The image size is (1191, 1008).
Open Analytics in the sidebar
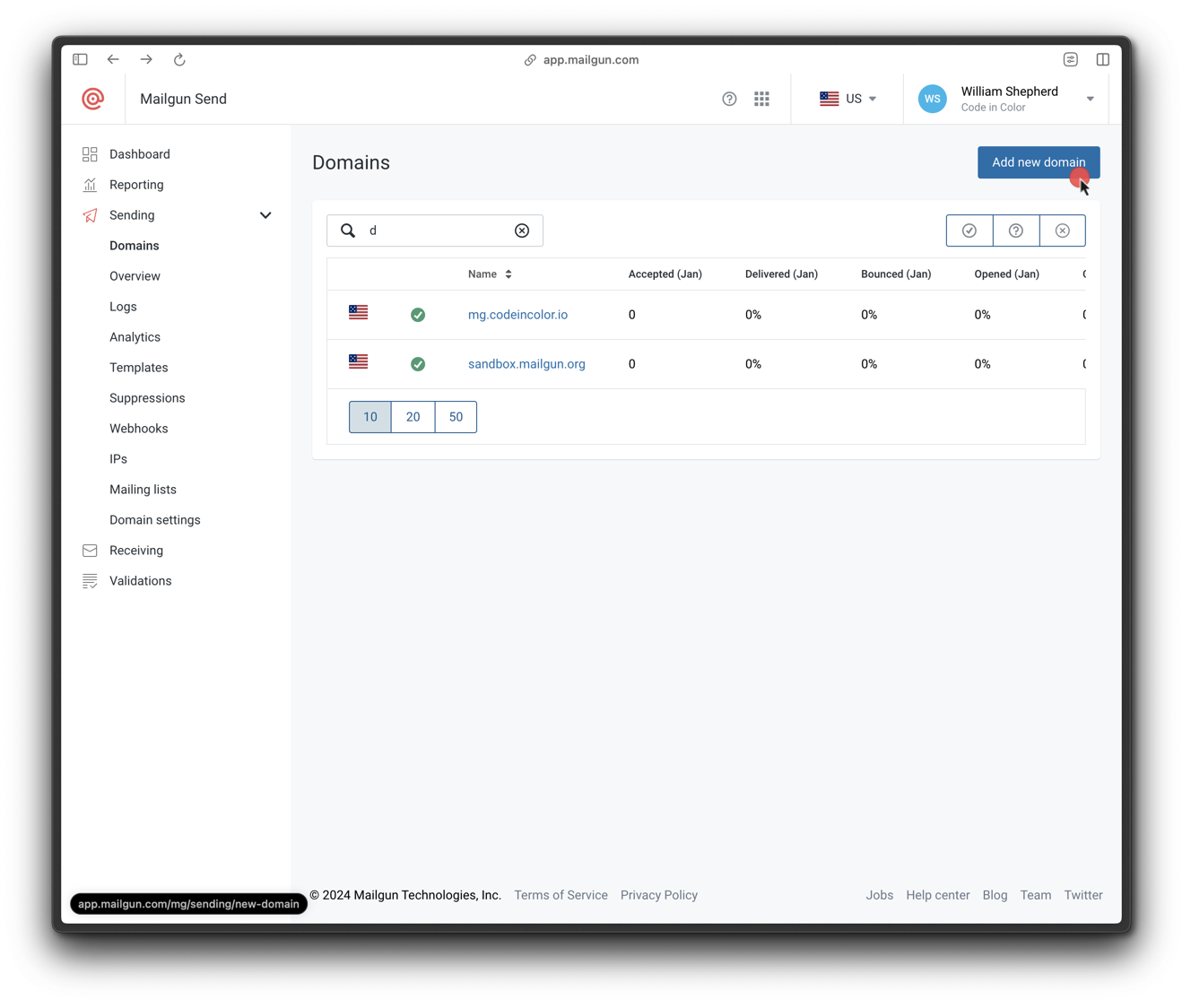pos(135,337)
